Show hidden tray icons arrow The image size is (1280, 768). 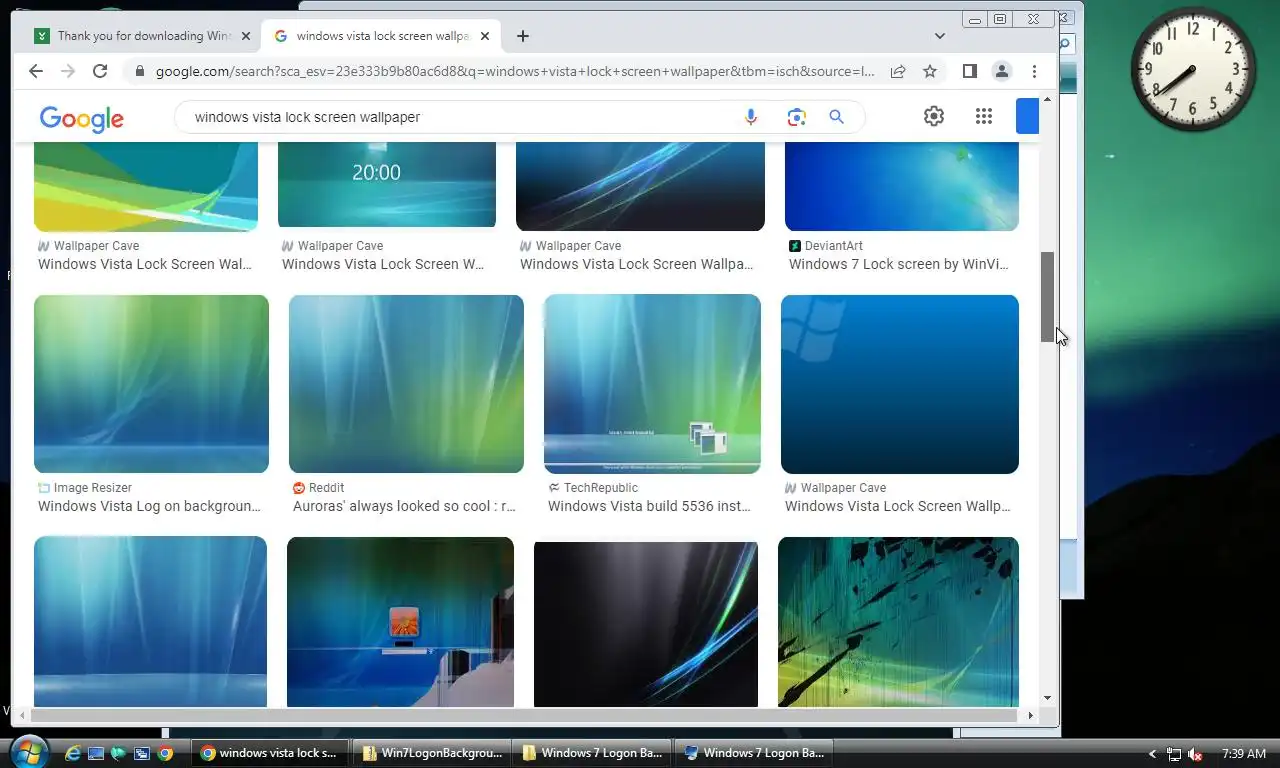coord(1152,754)
